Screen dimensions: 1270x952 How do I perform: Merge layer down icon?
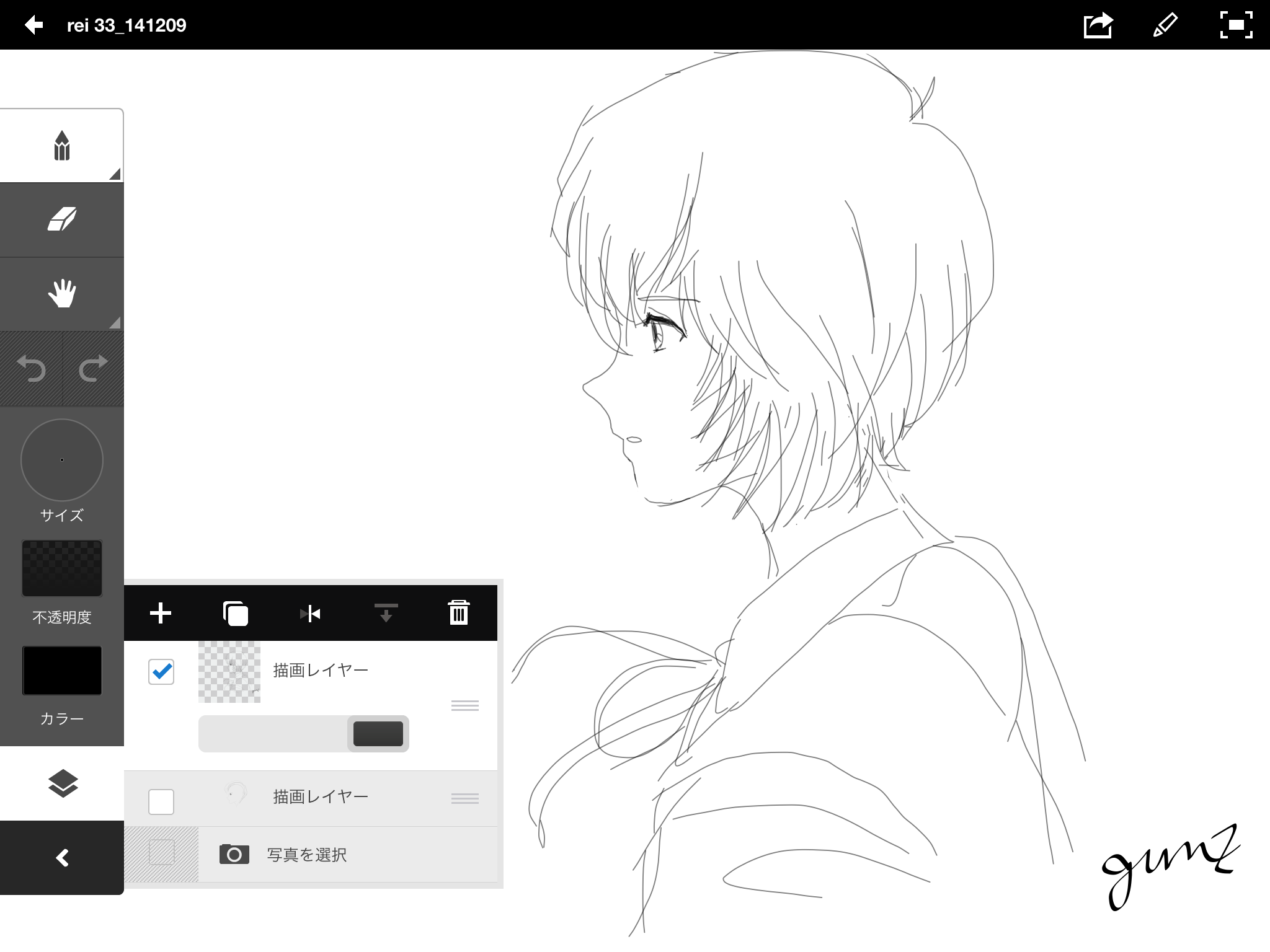coord(386,613)
